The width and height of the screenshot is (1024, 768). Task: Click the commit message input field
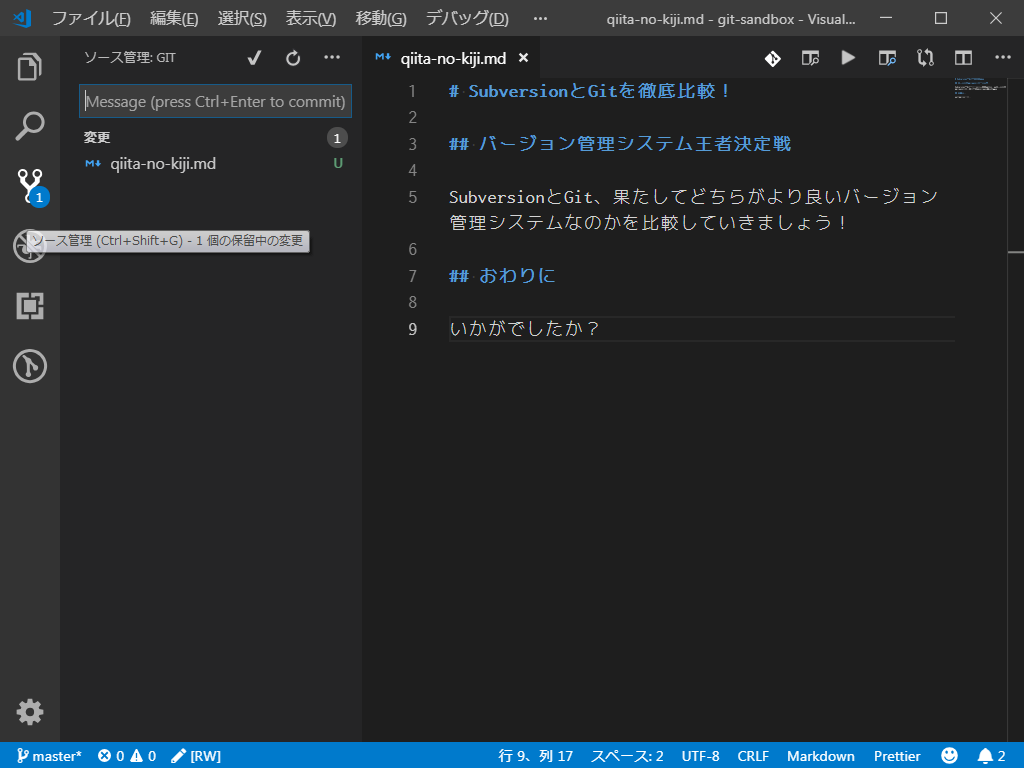[x=215, y=101]
